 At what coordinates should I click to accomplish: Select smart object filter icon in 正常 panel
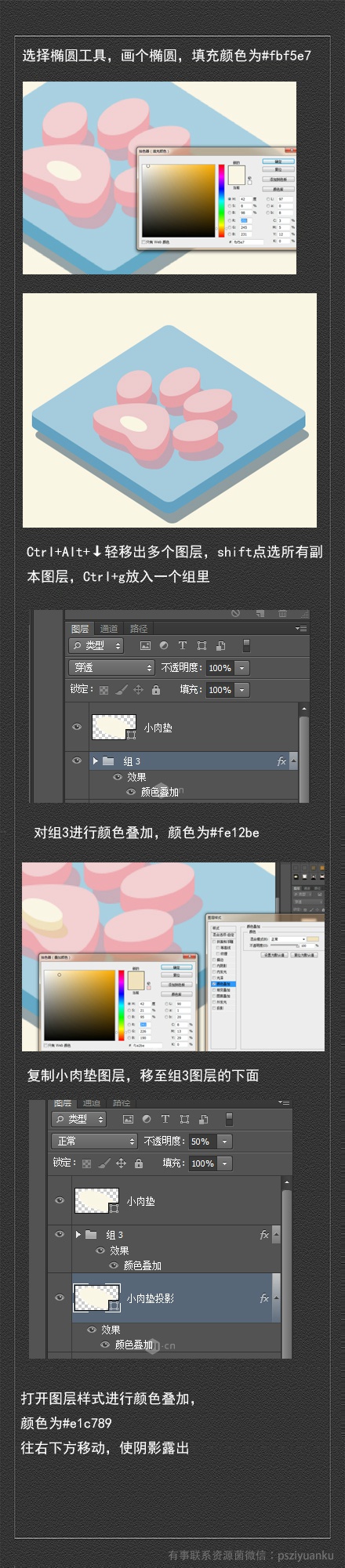point(203,1120)
